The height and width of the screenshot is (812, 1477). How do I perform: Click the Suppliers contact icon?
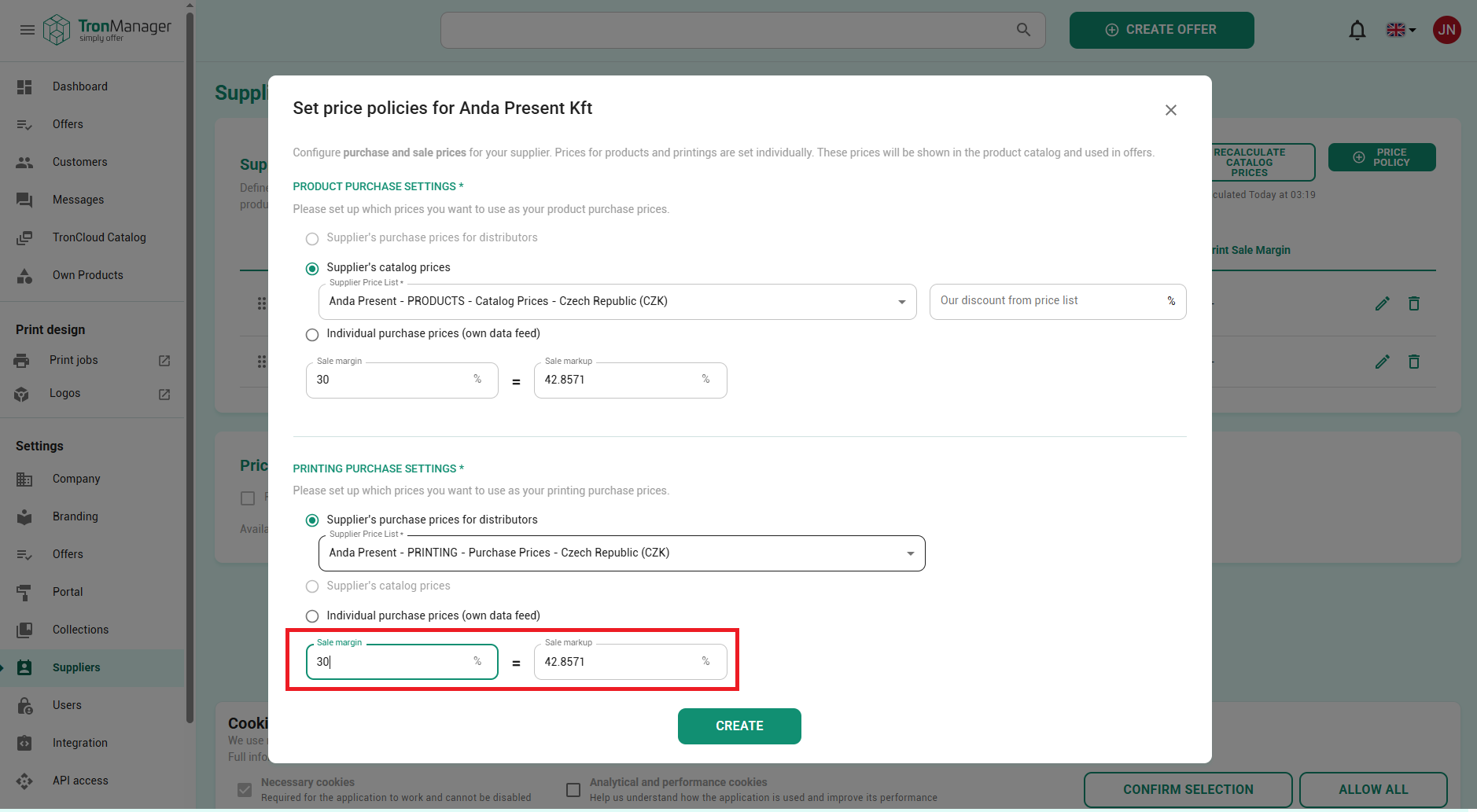24,667
